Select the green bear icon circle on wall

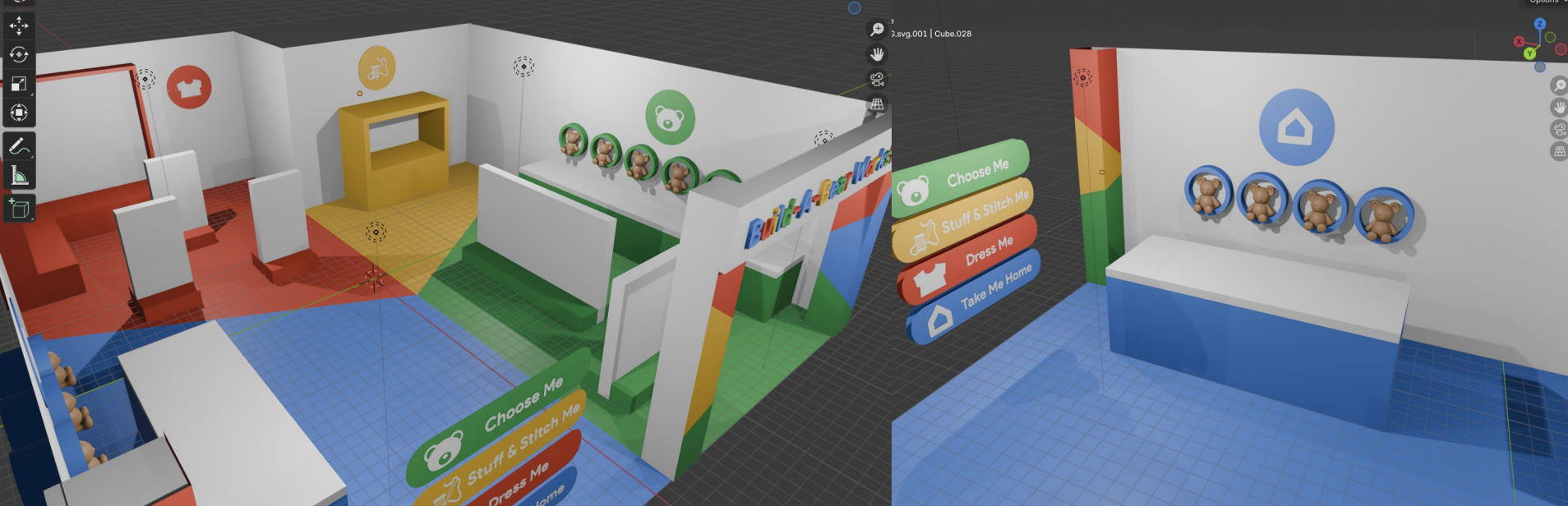(670, 117)
